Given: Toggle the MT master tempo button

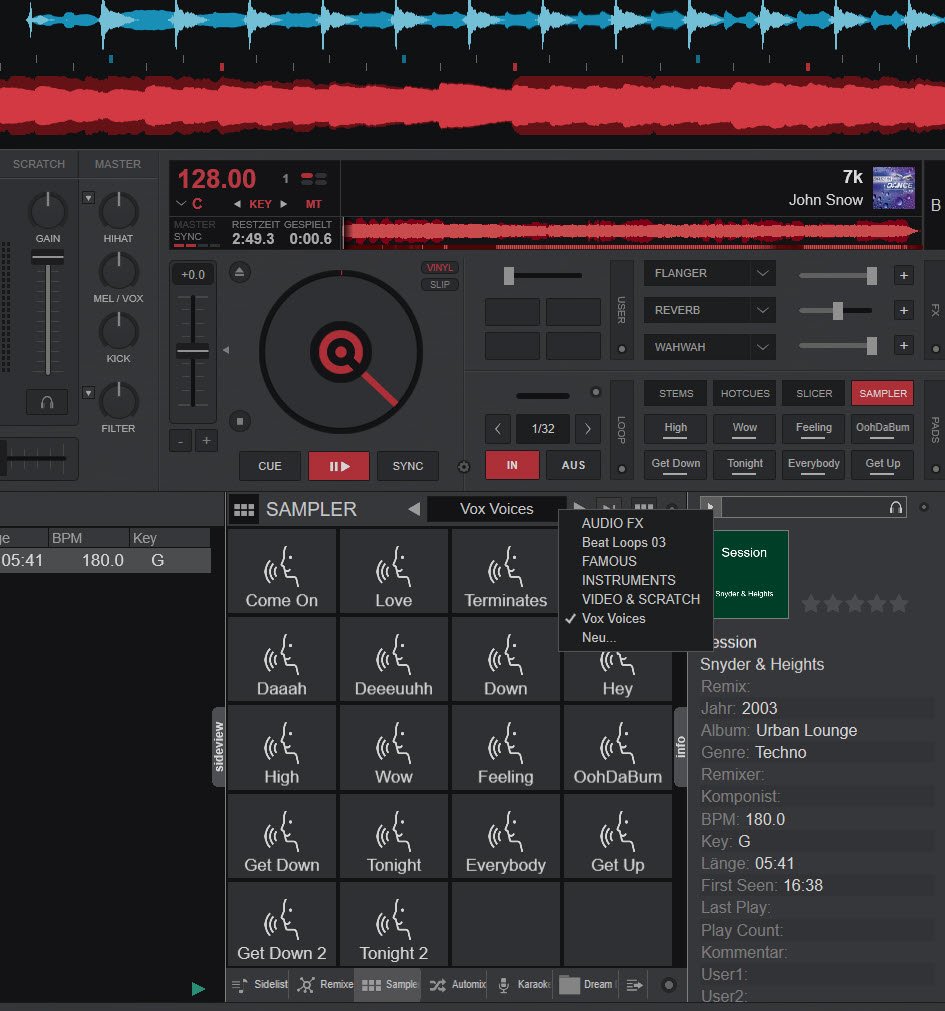Looking at the screenshot, I should (x=314, y=204).
